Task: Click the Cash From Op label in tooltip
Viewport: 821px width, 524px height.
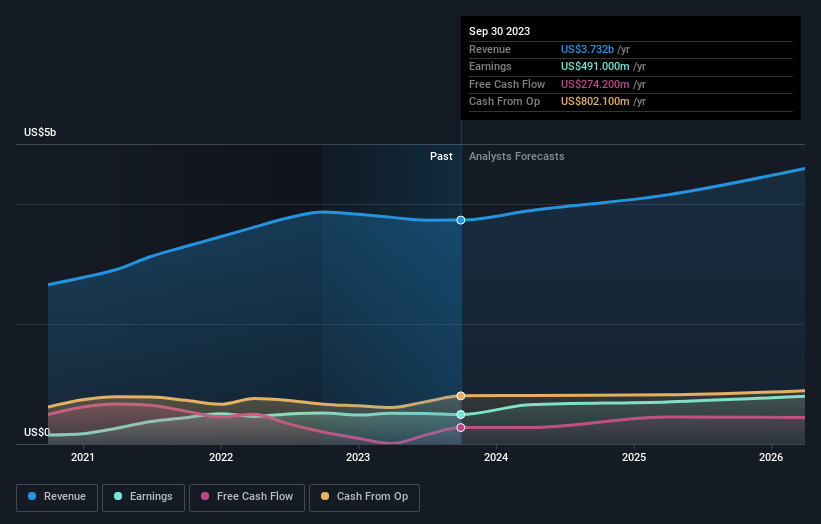Action: click(504, 102)
